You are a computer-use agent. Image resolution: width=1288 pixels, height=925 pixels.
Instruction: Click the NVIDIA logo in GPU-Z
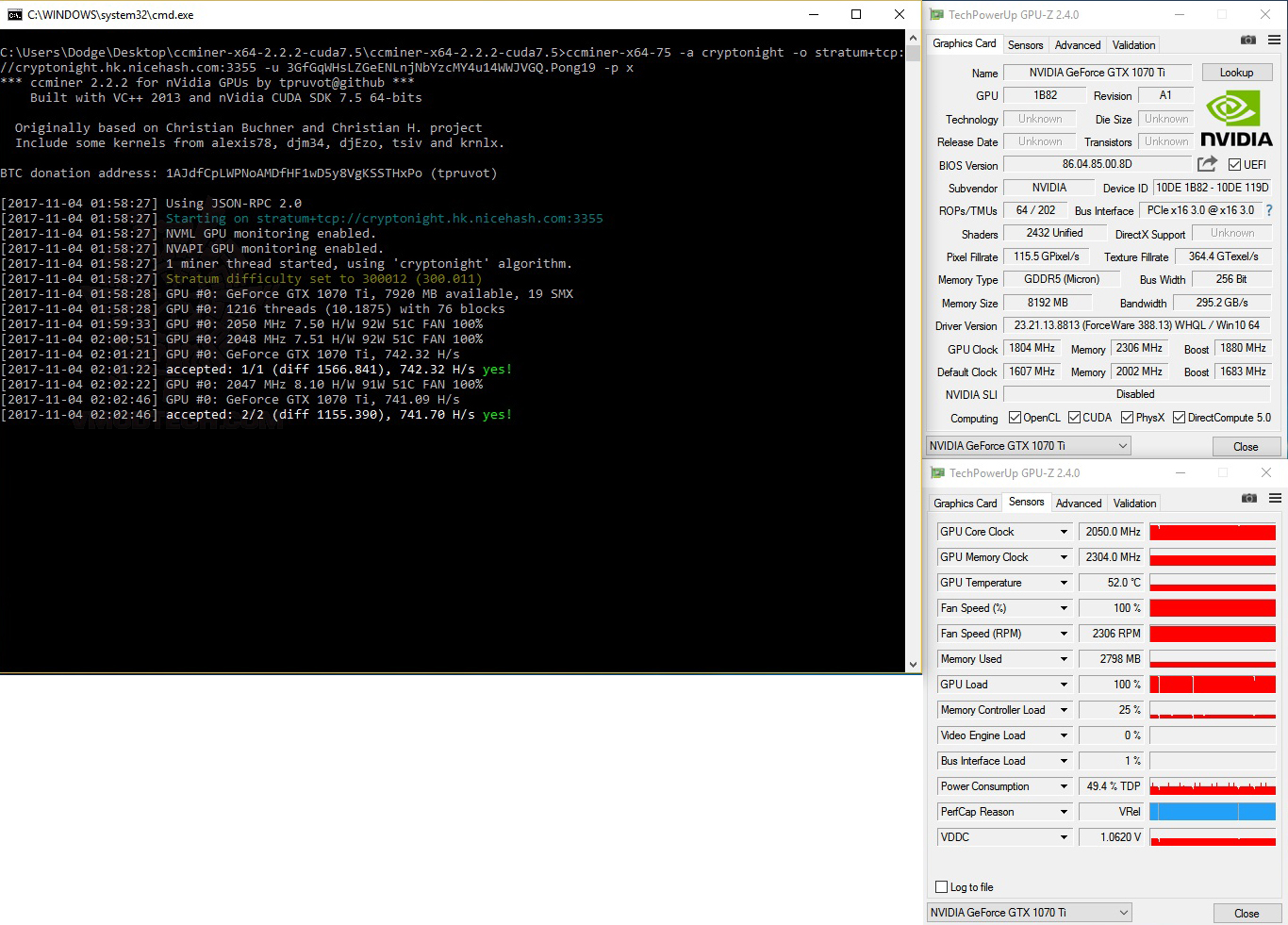pos(1236,119)
